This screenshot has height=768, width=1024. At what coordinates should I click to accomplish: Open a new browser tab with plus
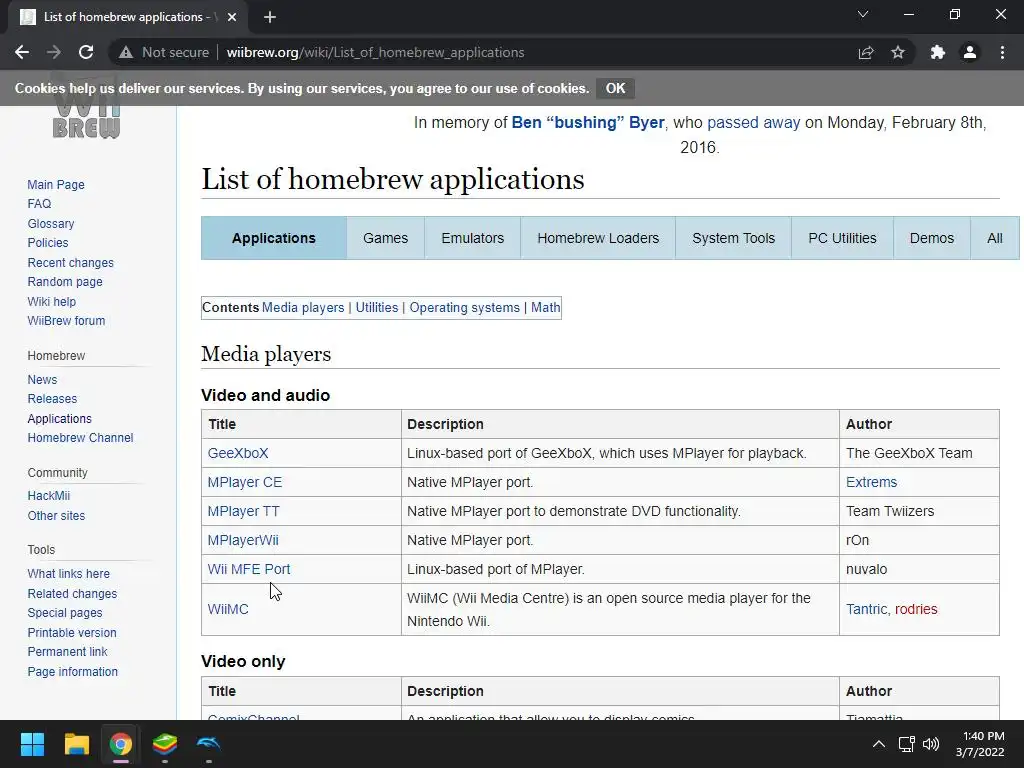[x=270, y=18]
